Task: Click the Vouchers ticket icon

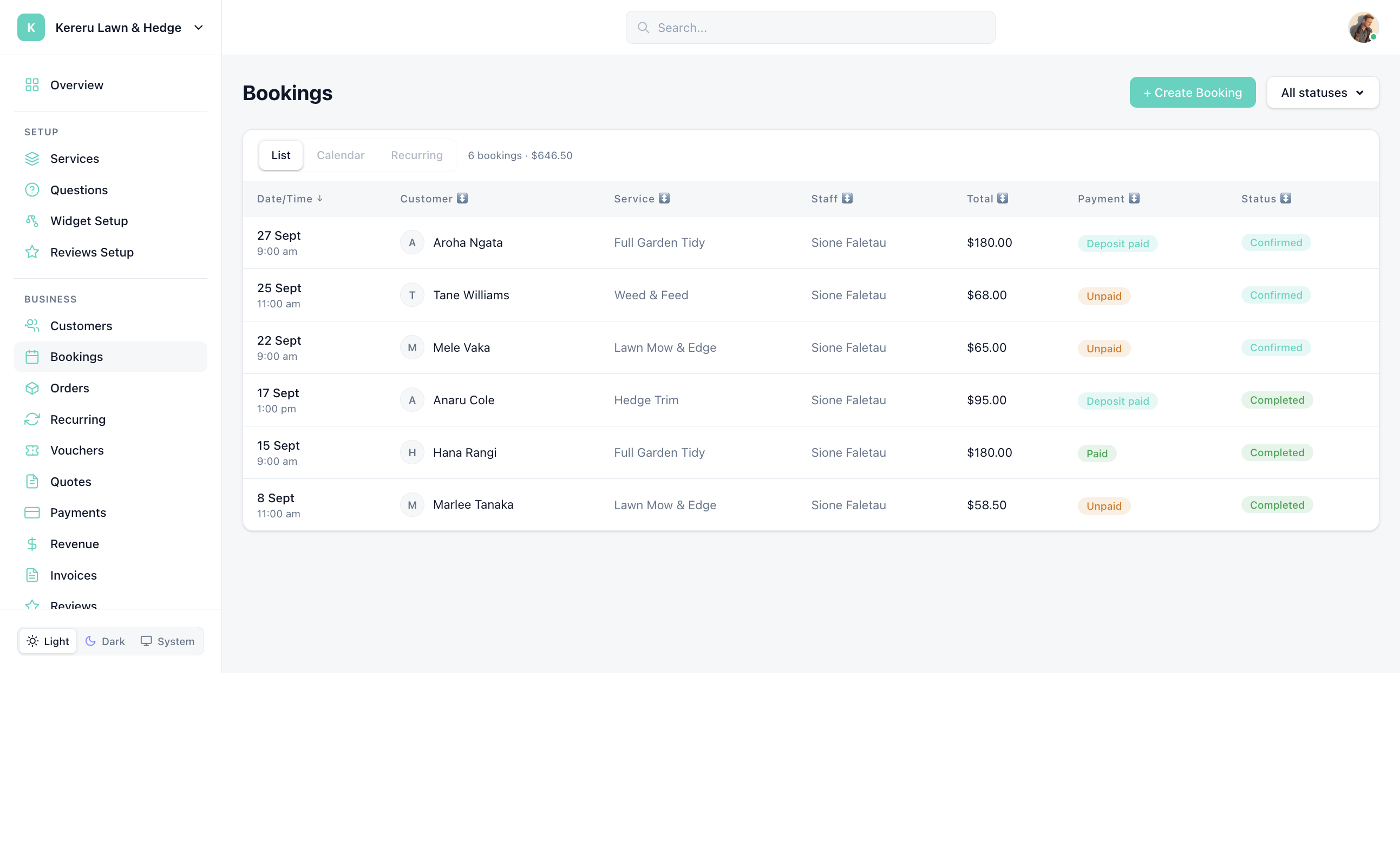Action: (x=32, y=450)
